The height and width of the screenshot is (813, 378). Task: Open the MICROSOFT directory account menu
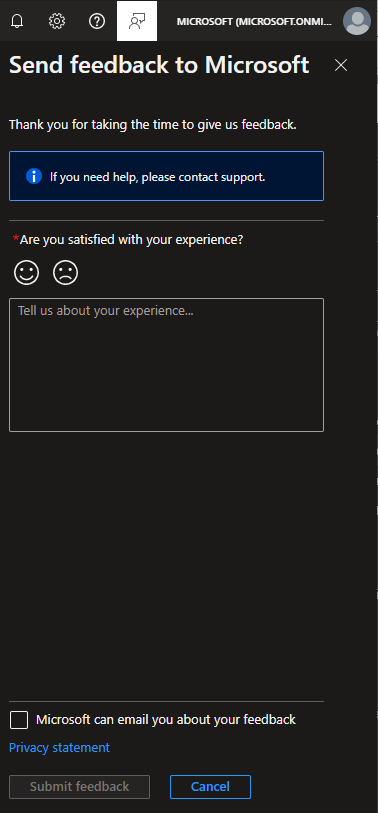254,21
